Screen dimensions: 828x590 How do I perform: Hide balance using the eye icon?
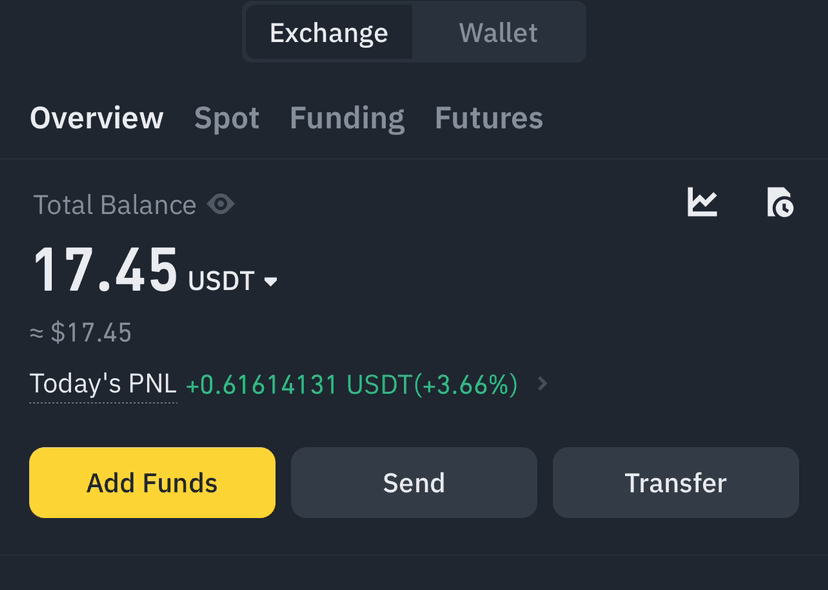[x=221, y=204]
